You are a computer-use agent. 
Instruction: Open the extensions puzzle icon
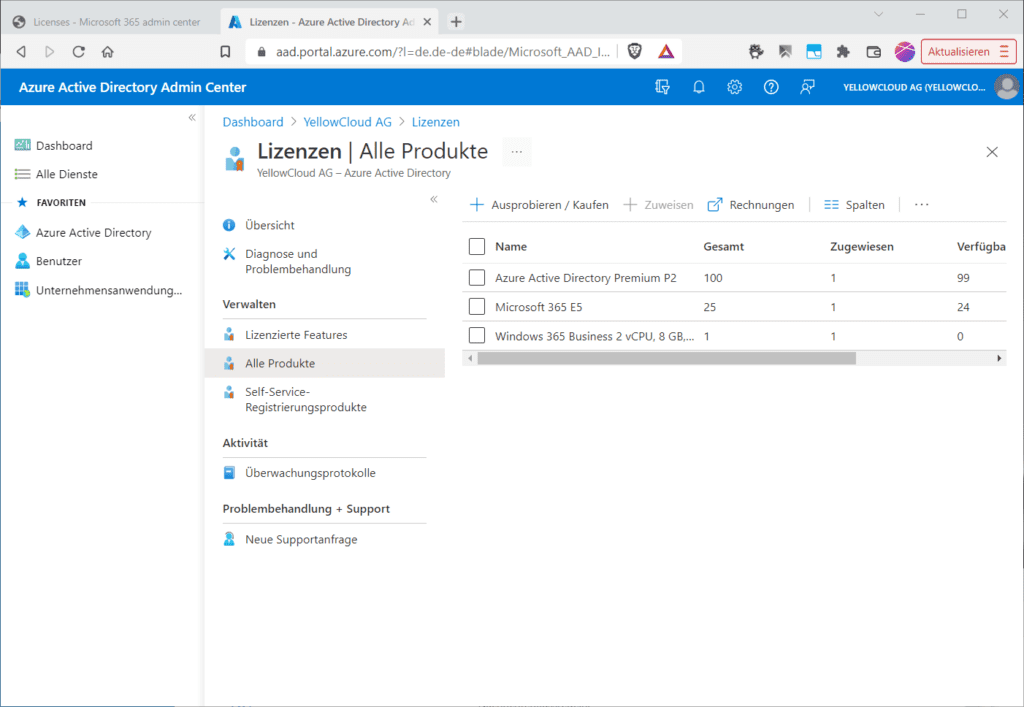pos(843,52)
